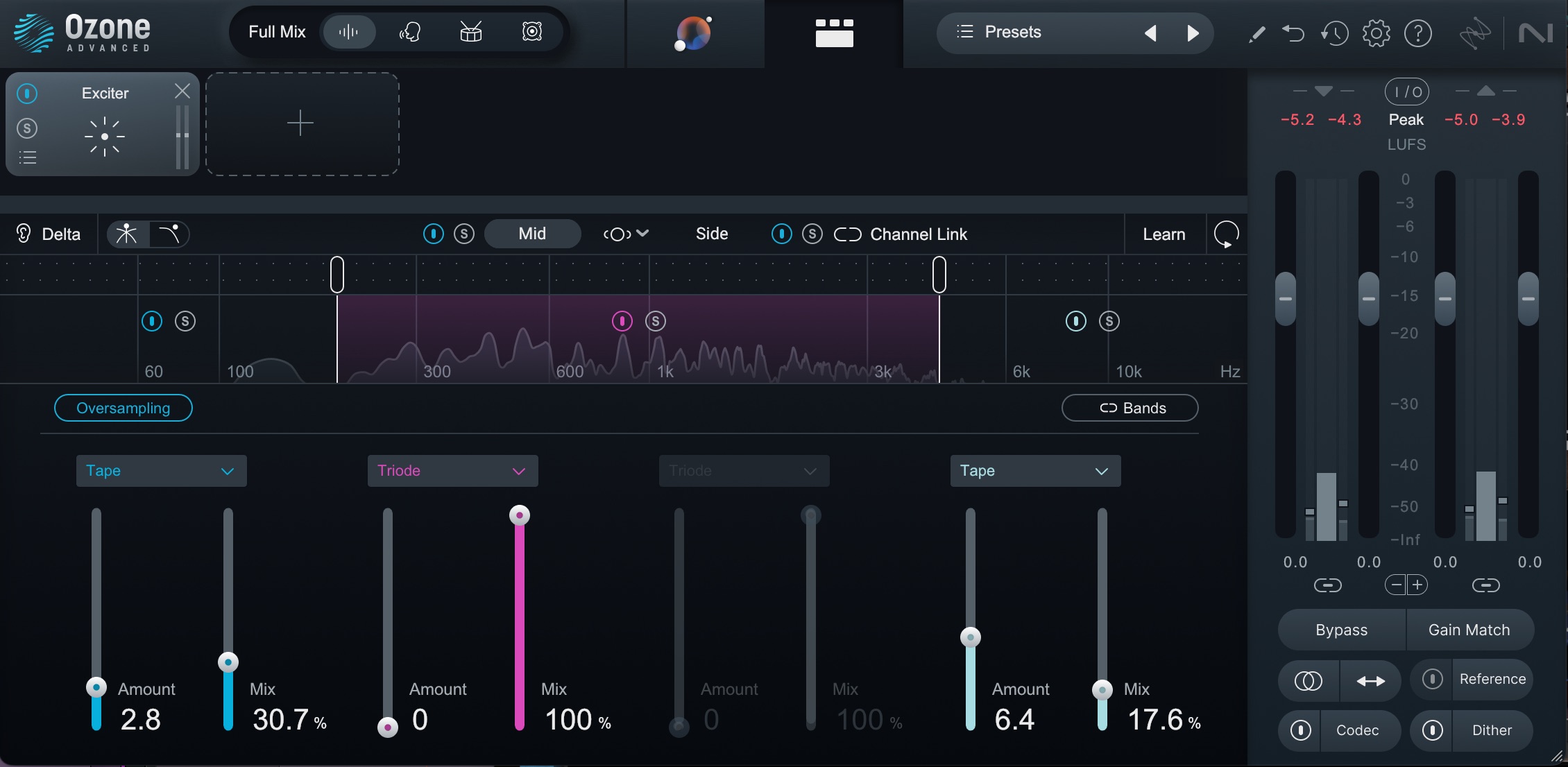Click the minus/plus gain offset control
Screen dimensions: 1568x767
click(x=1406, y=585)
